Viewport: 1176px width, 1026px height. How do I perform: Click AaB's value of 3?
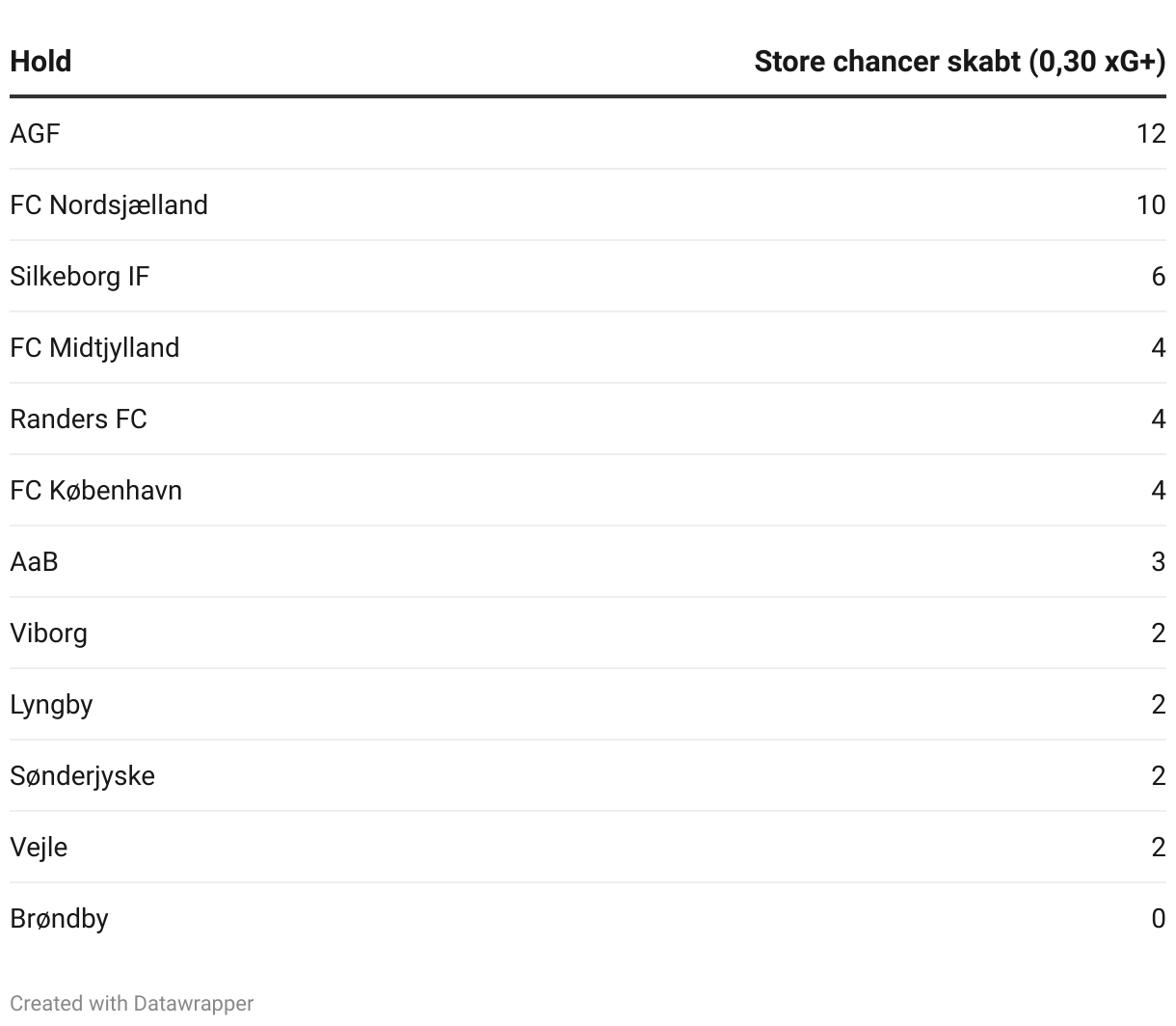click(x=1159, y=562)
